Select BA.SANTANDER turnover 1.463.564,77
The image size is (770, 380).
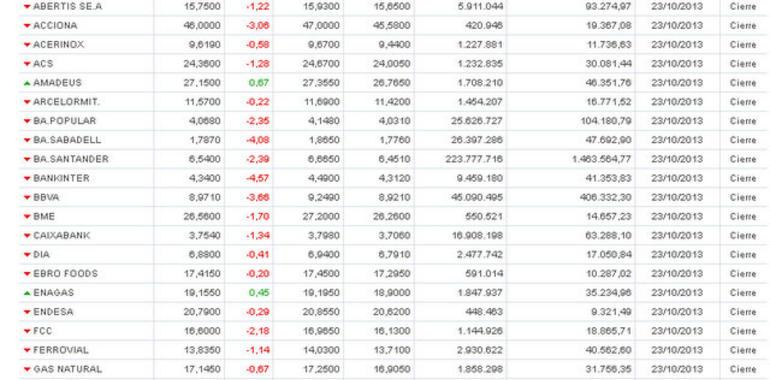(x=602, y=159)
